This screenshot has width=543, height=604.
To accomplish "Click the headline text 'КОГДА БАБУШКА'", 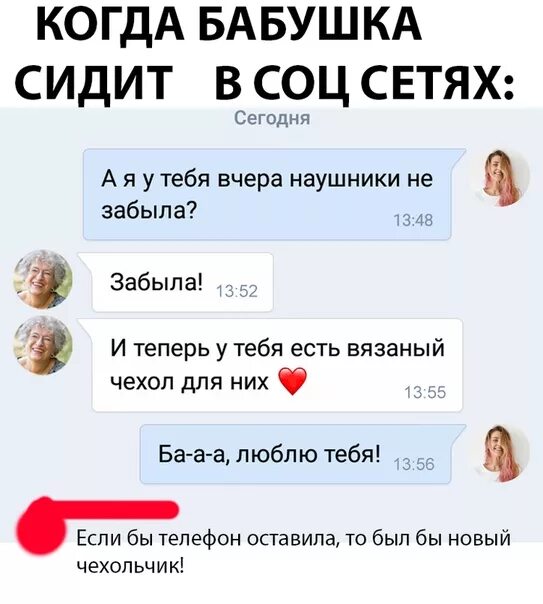I will [x=229, y=24].
